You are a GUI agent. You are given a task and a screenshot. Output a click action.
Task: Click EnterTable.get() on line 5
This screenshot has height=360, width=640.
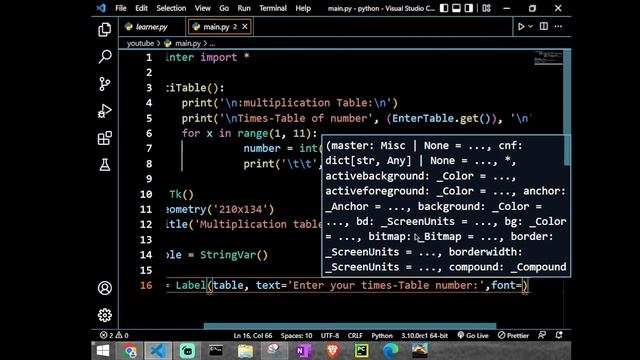click(x=441, y=118)
